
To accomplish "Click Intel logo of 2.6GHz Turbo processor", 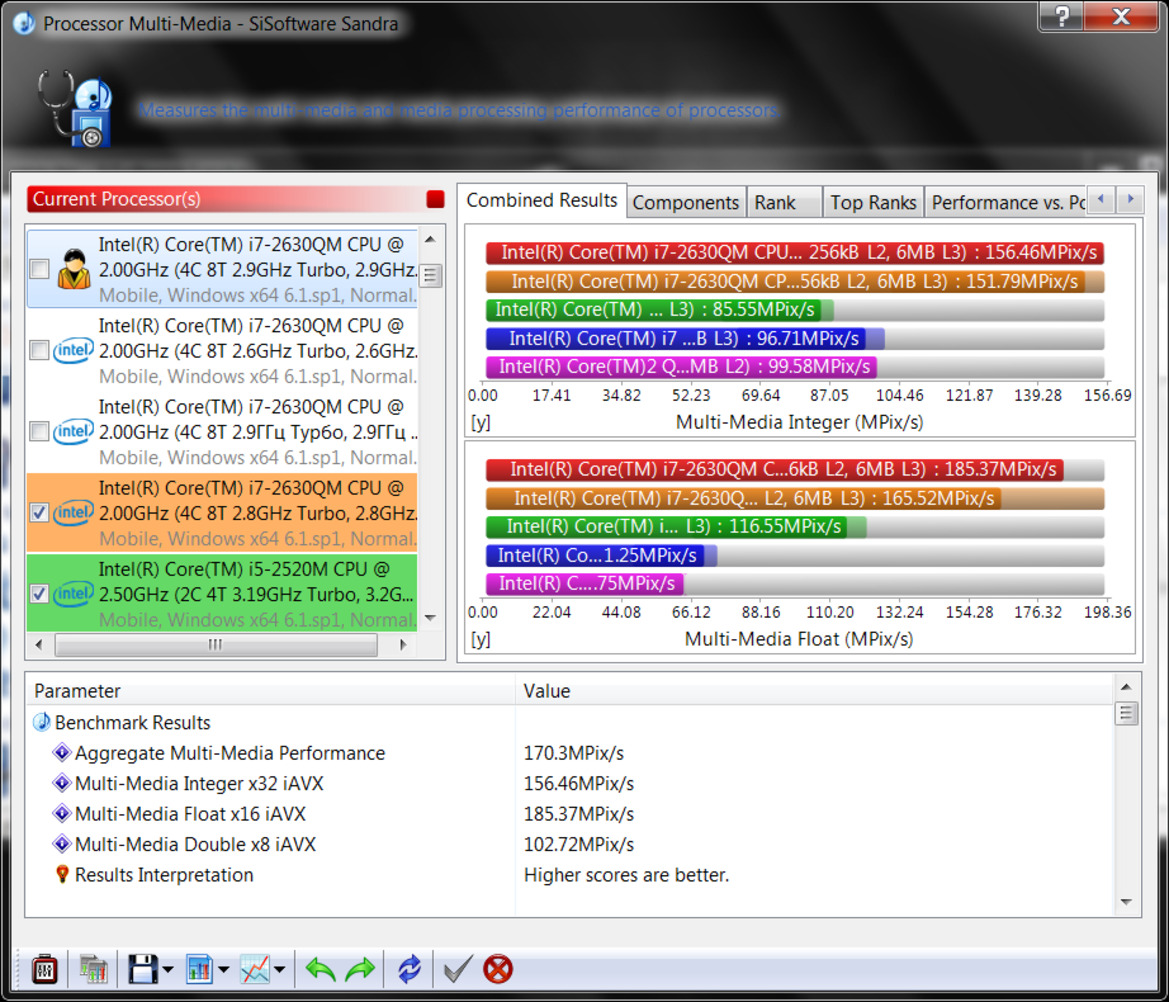I will coord(73,350).
